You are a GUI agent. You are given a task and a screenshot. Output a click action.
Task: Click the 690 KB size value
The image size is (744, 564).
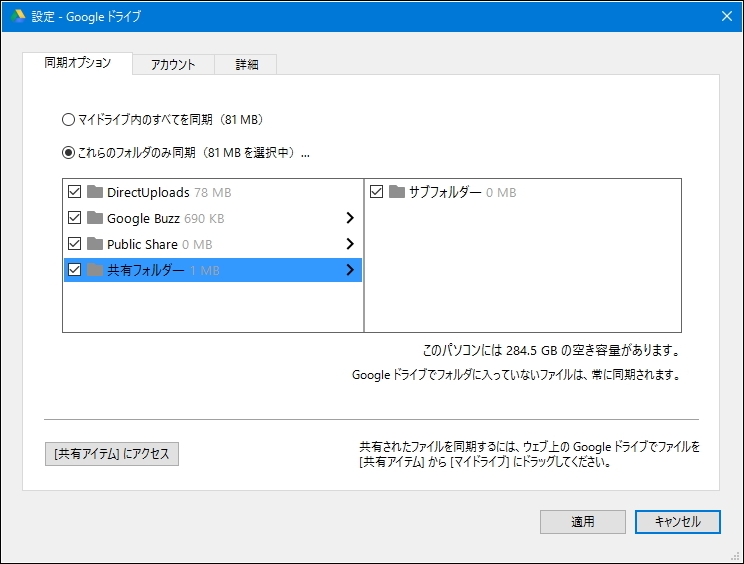coord(204,219)
